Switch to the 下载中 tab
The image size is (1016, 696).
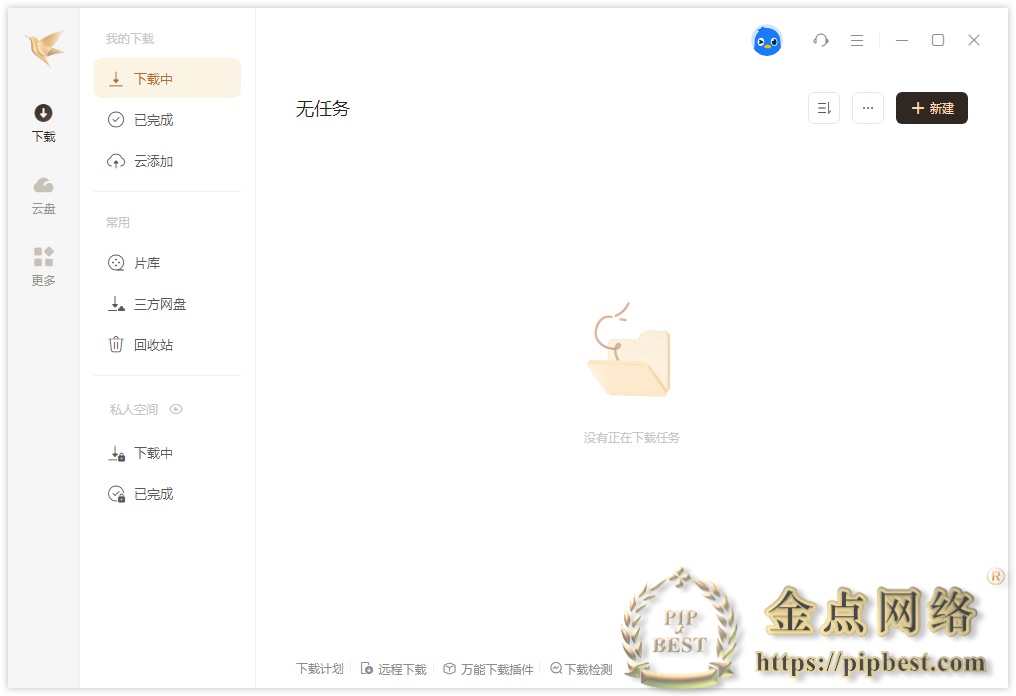coord(152,77)
